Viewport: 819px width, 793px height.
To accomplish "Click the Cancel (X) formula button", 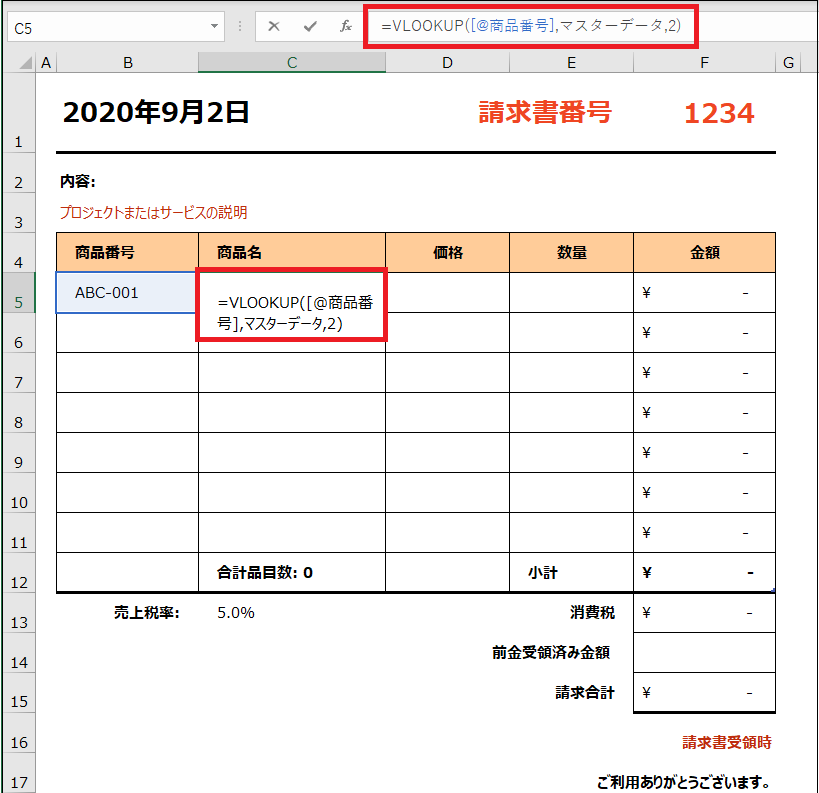I will (274, 27).
